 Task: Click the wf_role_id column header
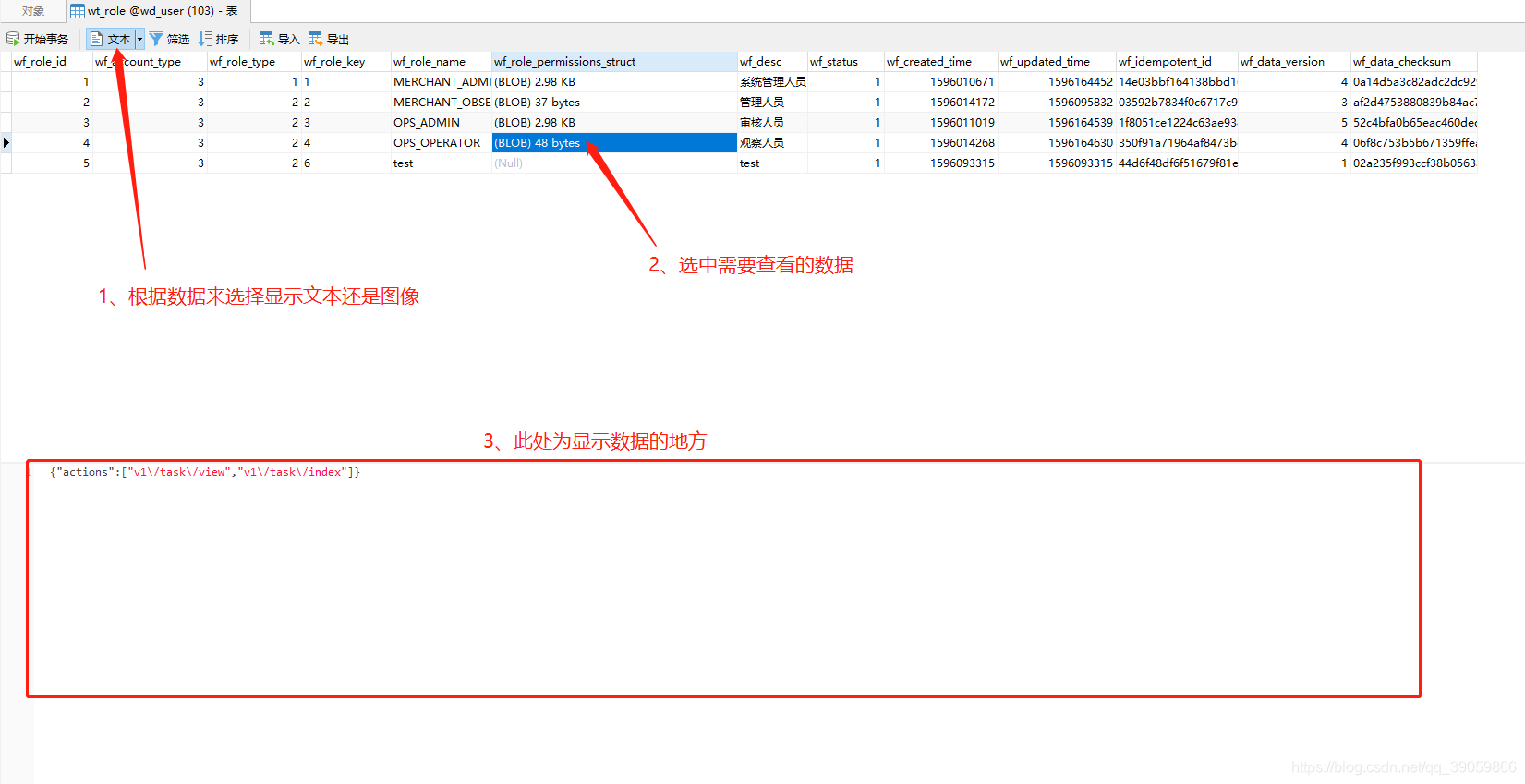coord(52,62)
